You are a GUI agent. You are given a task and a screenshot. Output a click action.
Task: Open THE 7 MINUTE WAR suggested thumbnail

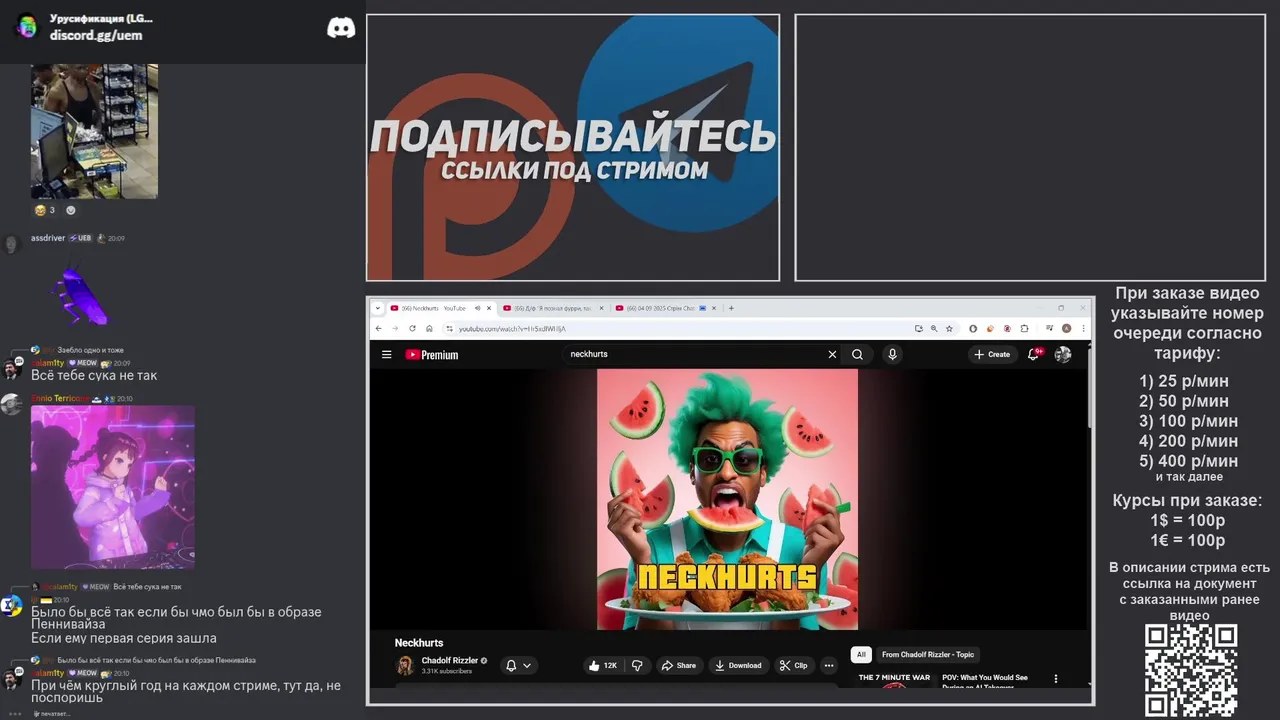894,680
